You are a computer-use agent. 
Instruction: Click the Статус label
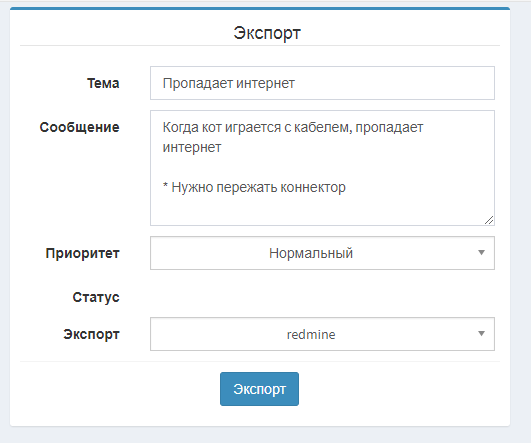96,297
